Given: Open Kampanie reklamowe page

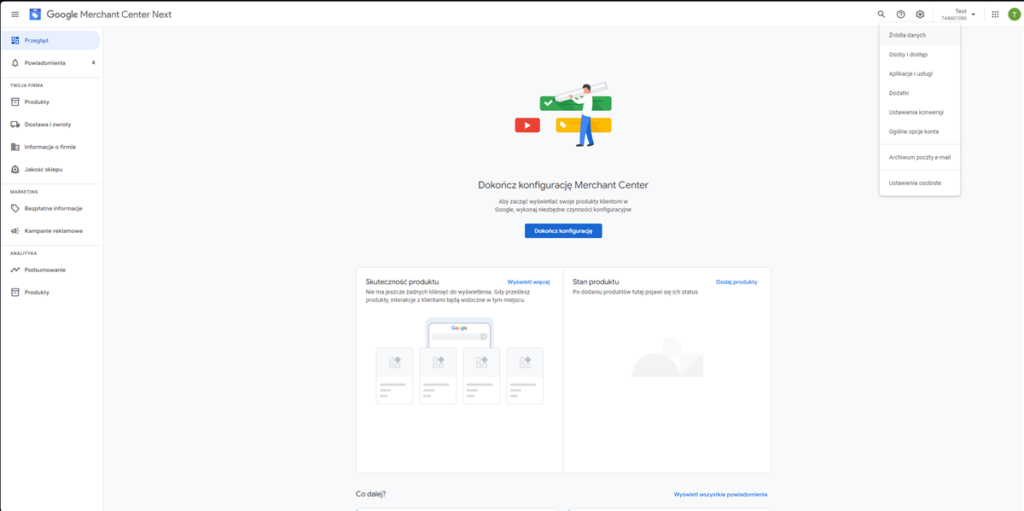Looking at the screenshot, I should tap(50, 231).
